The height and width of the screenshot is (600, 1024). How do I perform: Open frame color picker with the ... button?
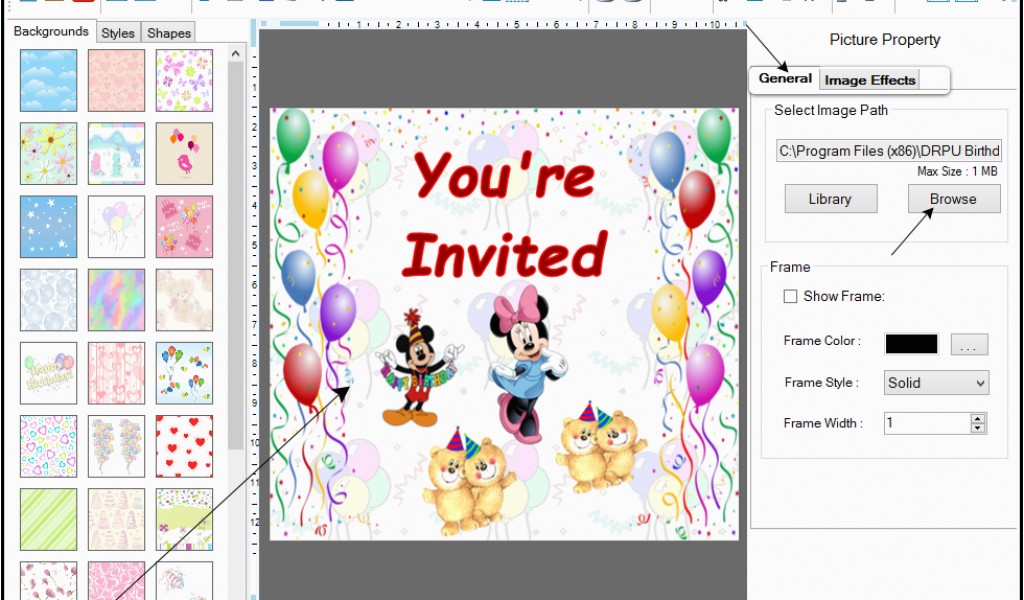[x=968, y=344]
